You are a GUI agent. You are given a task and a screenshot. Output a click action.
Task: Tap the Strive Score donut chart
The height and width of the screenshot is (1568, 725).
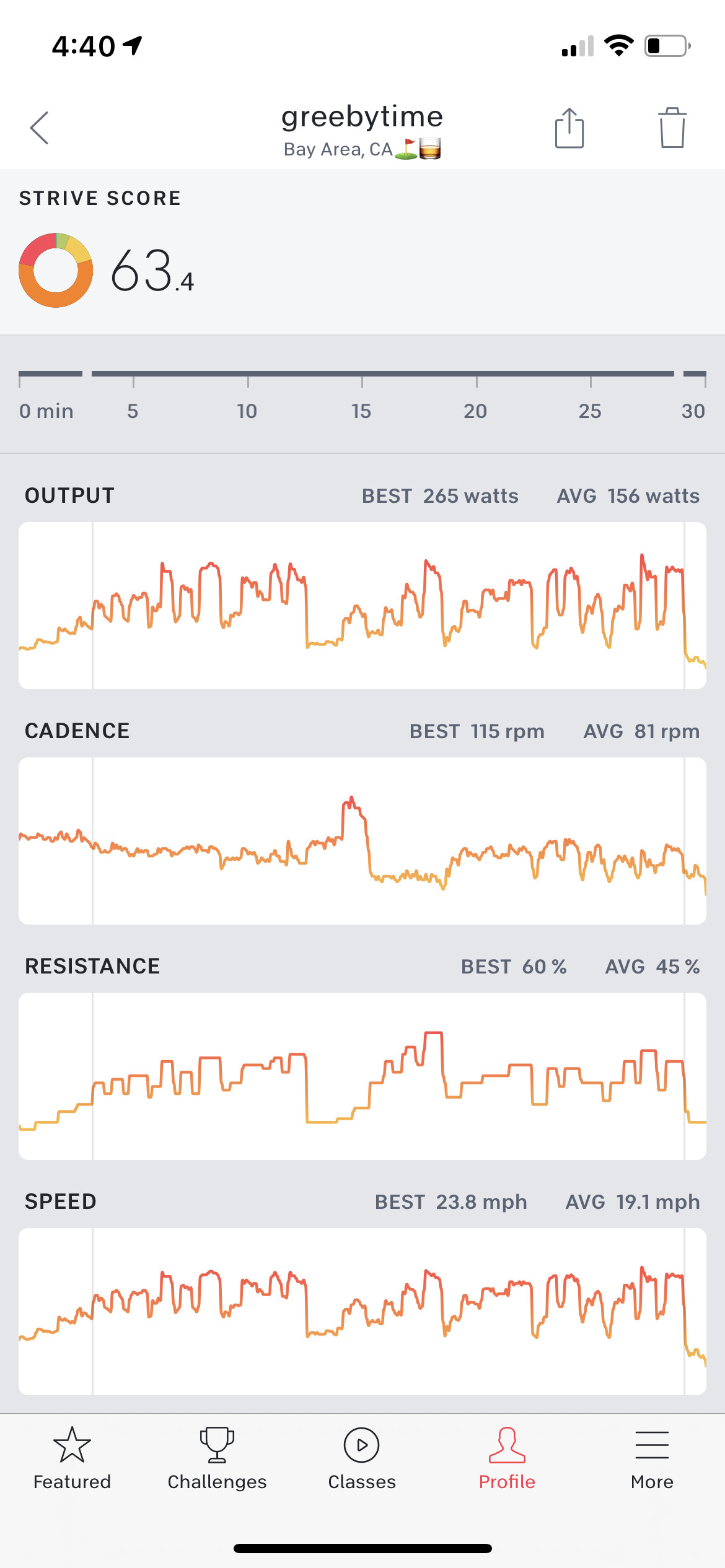click(56, 270)
